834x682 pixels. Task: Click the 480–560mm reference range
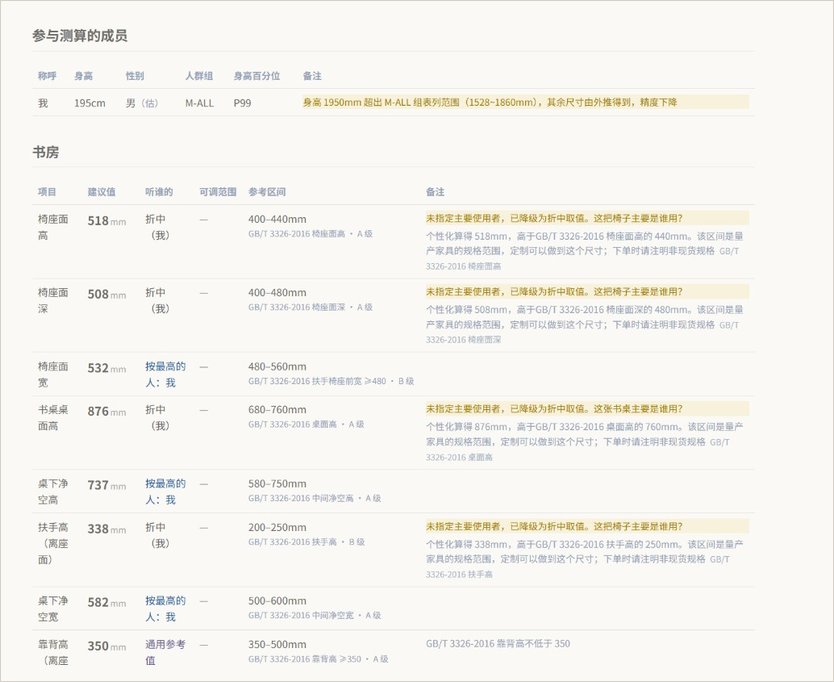277,367
